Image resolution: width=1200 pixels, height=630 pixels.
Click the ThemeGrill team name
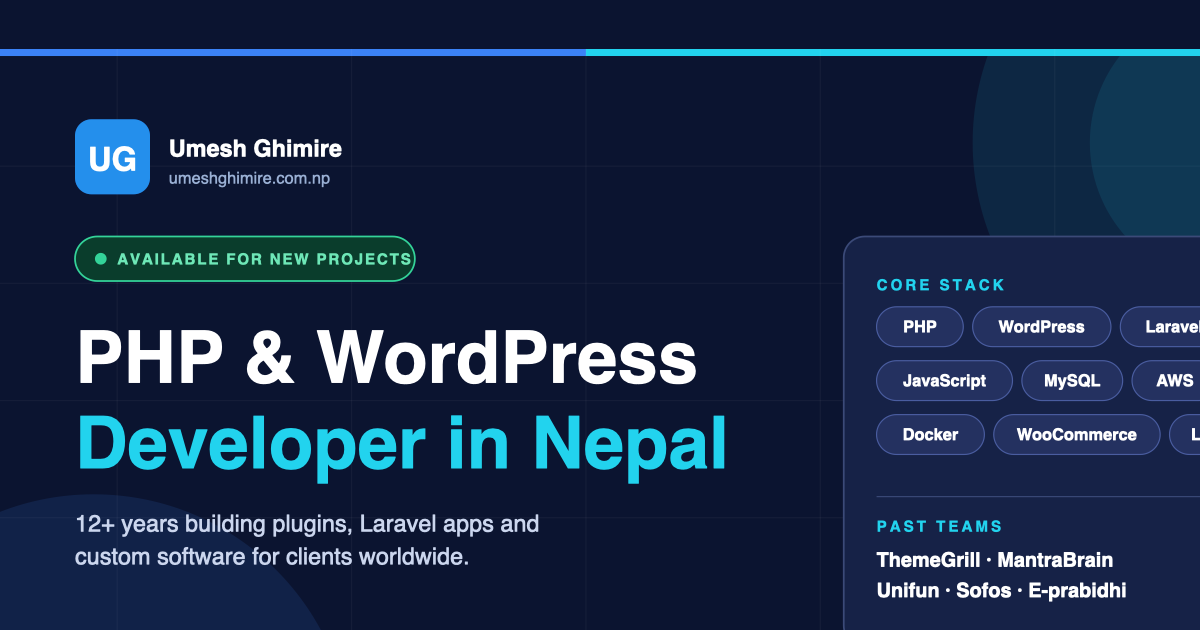tap(929, 560)
